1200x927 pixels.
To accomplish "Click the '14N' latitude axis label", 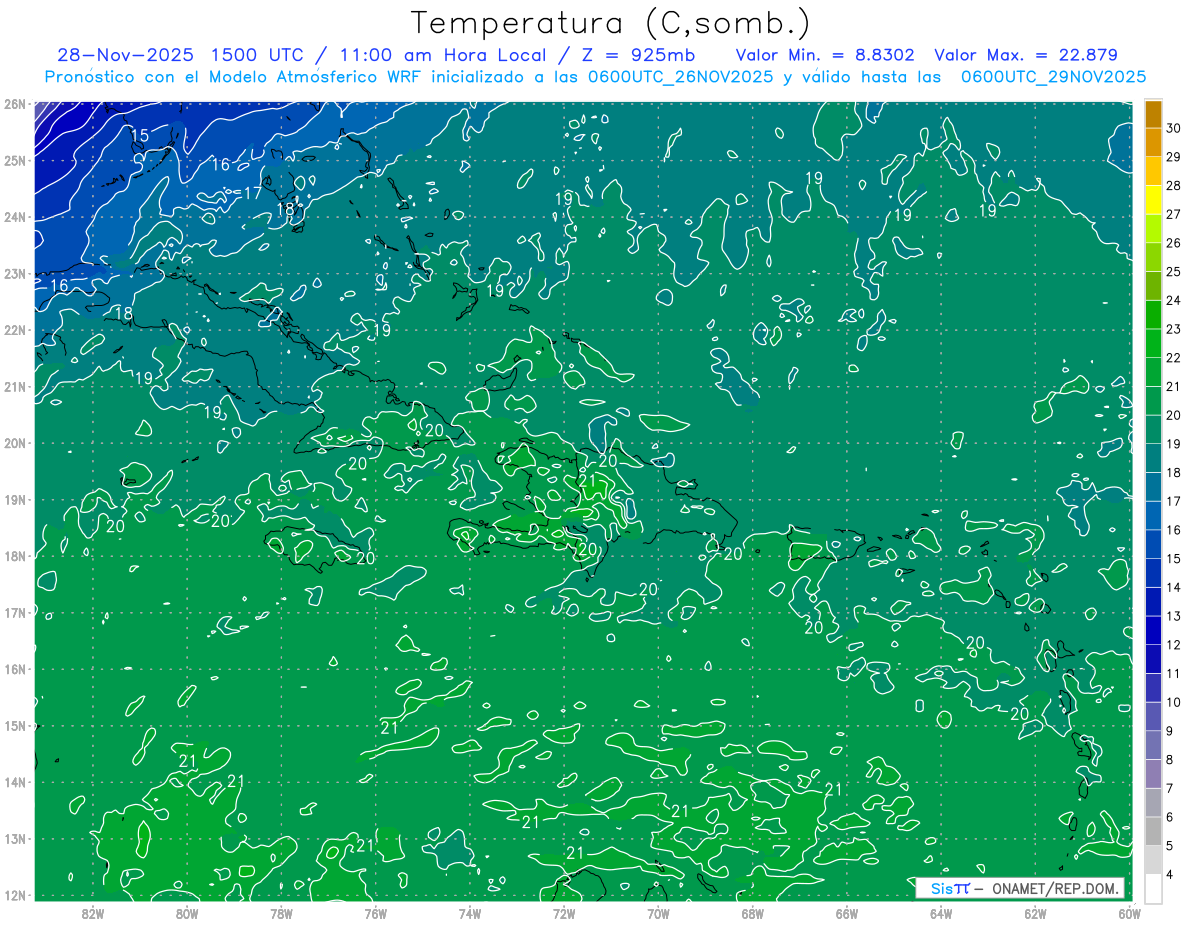I will click(15, 782).
